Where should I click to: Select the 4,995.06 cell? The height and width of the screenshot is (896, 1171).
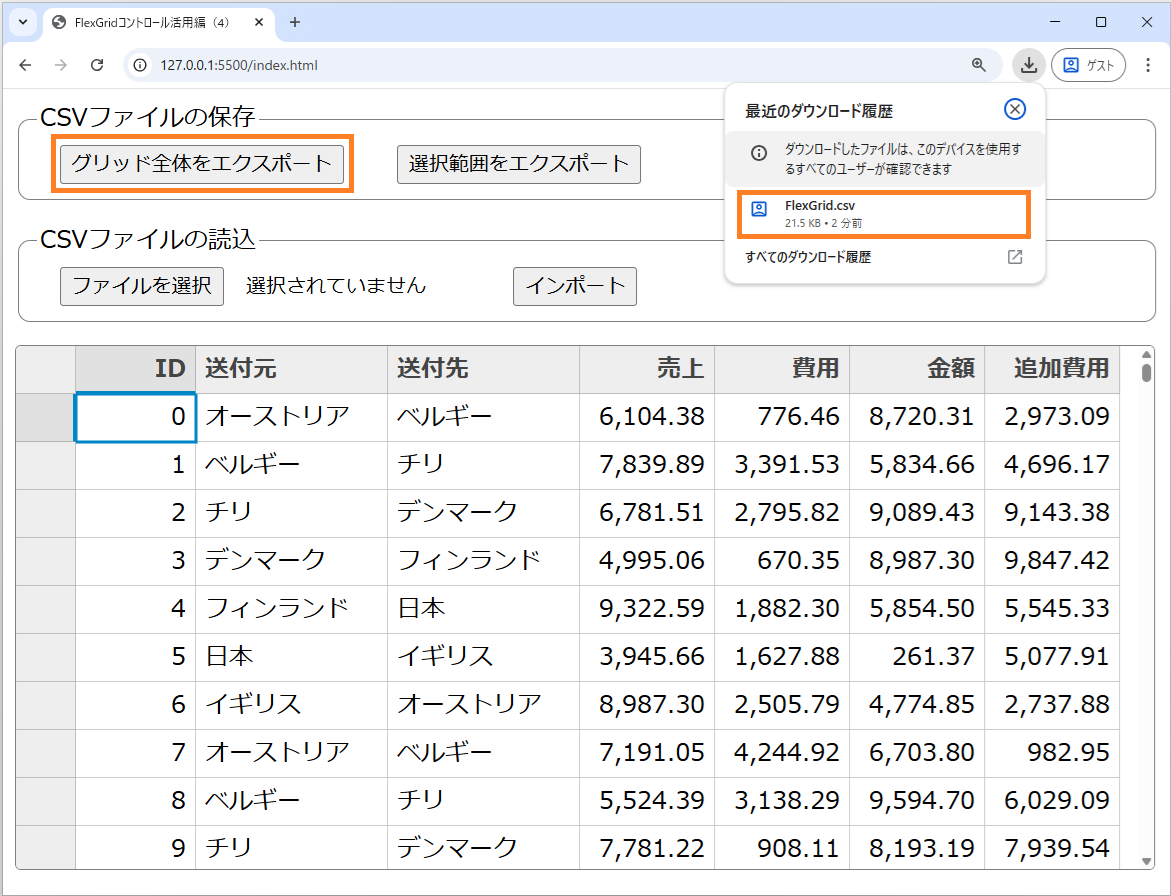647,561
